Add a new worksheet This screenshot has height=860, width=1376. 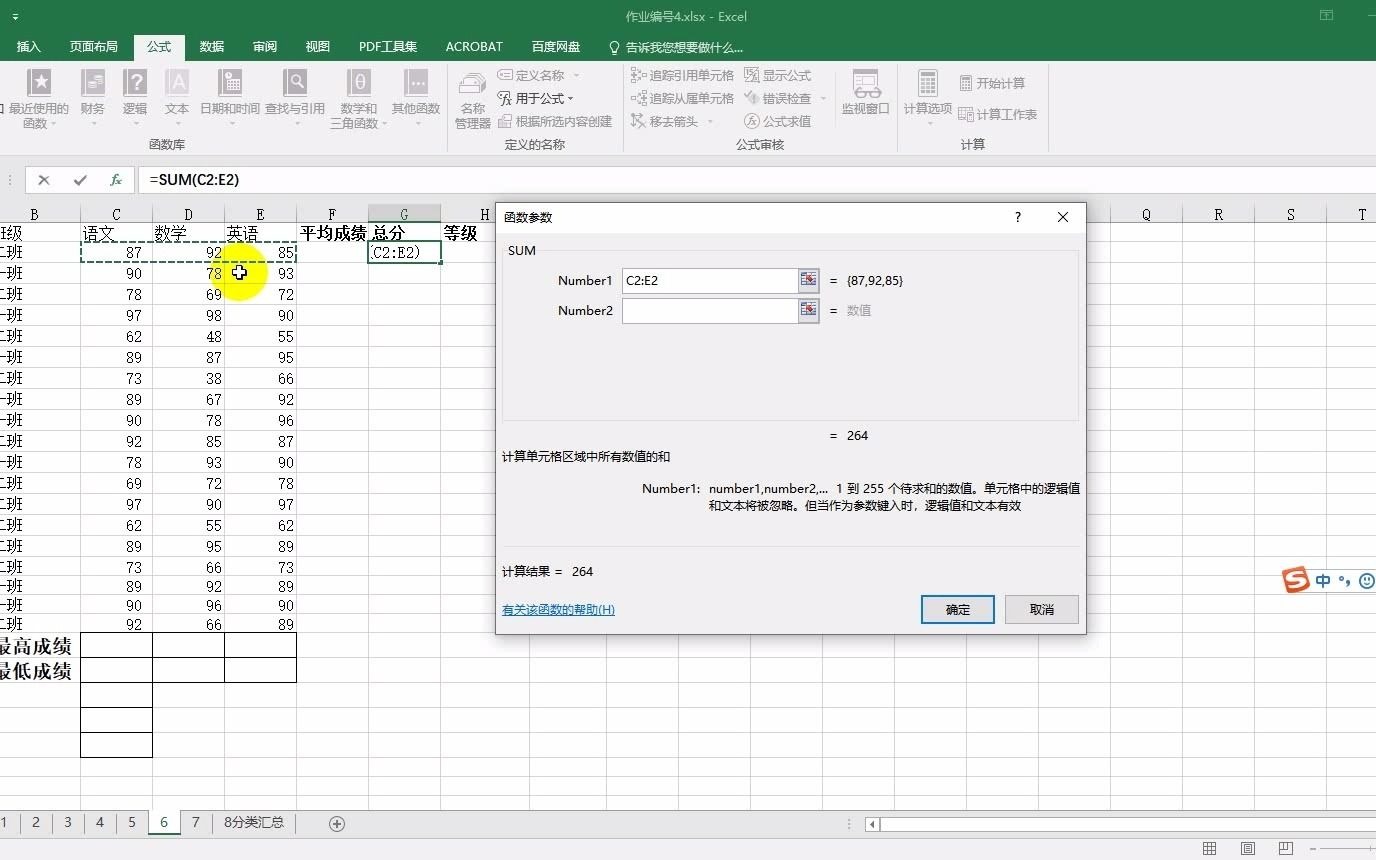pos(337,824)
